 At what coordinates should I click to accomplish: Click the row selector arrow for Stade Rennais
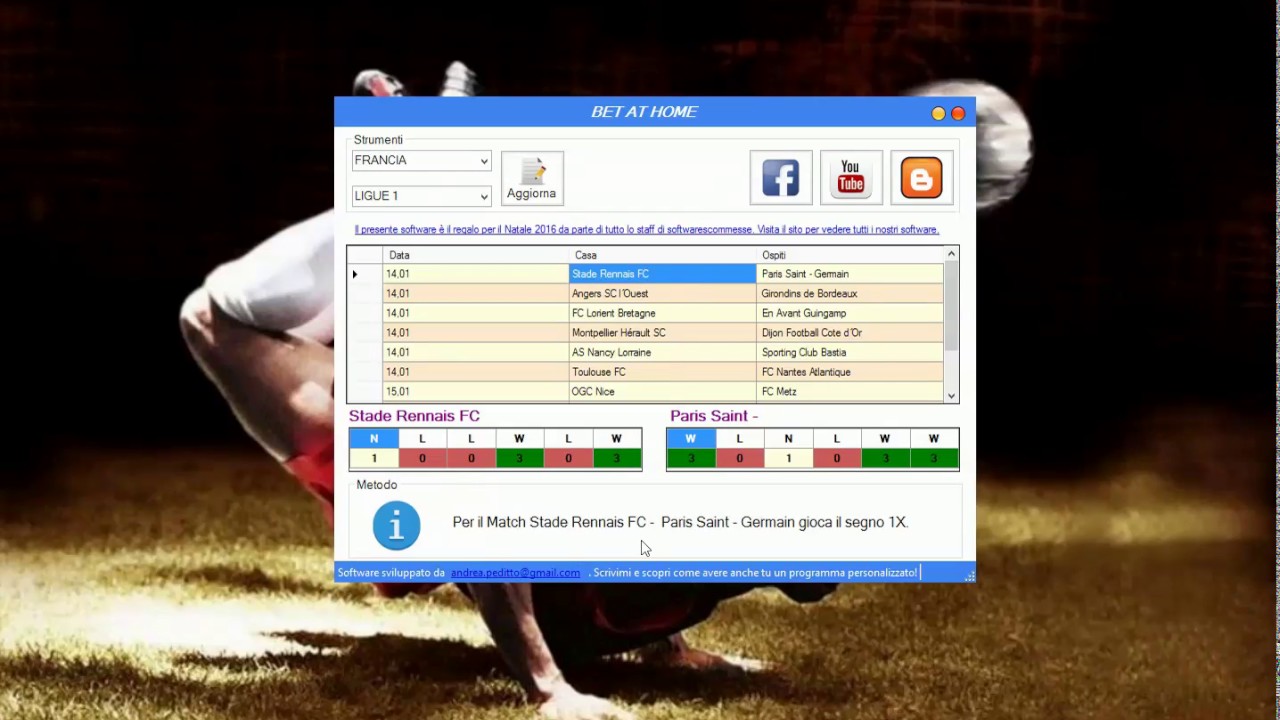point(365,274)
